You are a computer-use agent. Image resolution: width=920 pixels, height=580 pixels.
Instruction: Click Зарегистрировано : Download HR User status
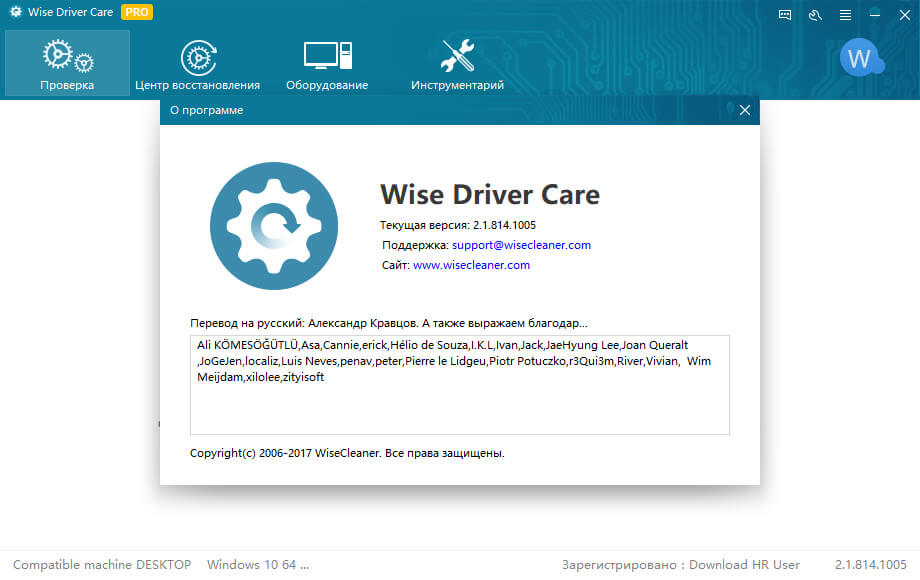point(681,565)
